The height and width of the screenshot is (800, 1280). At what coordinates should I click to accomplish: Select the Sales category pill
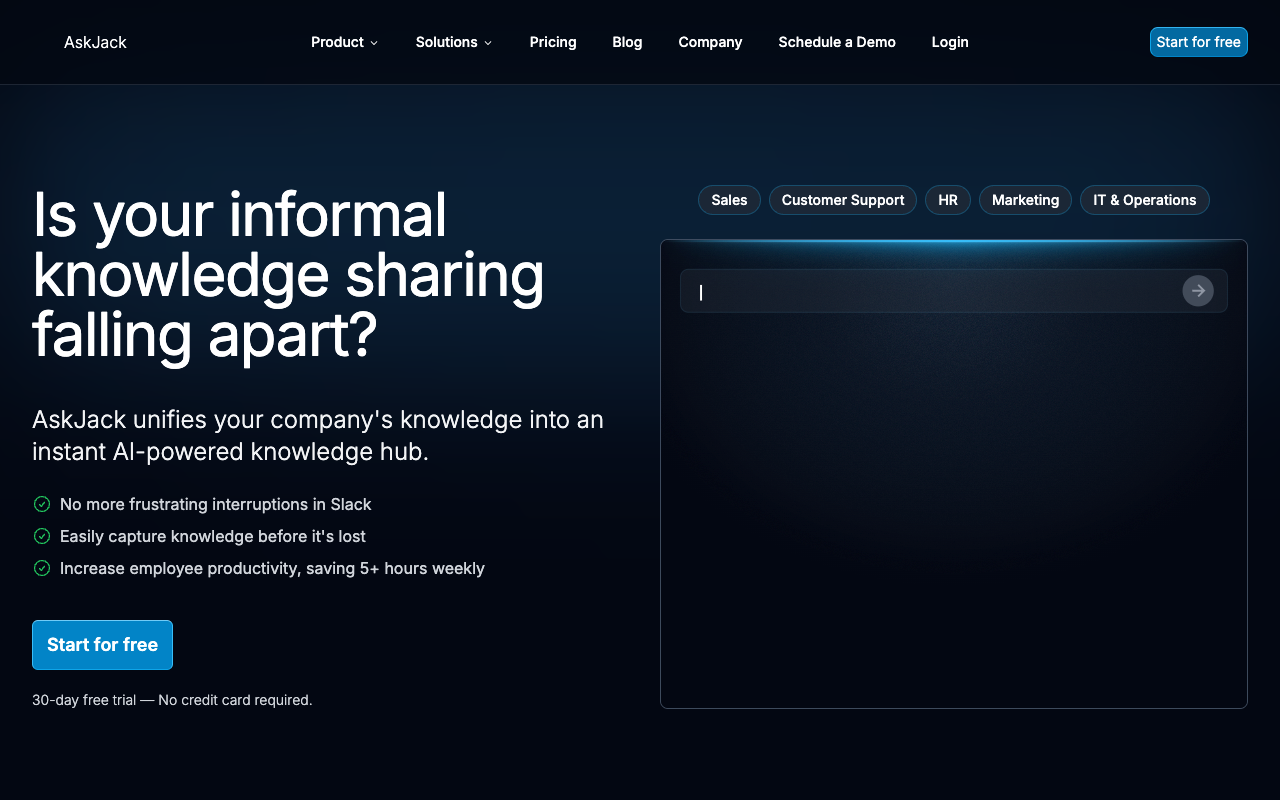click(x=729, y=200)
